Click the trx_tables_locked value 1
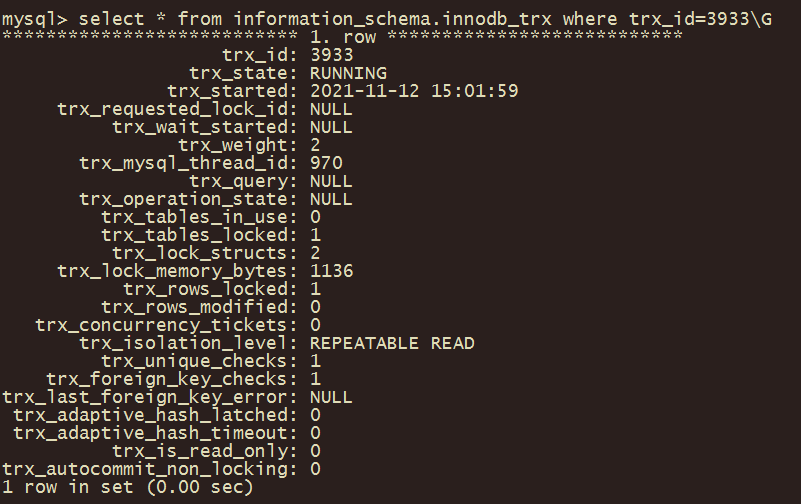801x504 pixels. pos(315,235)
